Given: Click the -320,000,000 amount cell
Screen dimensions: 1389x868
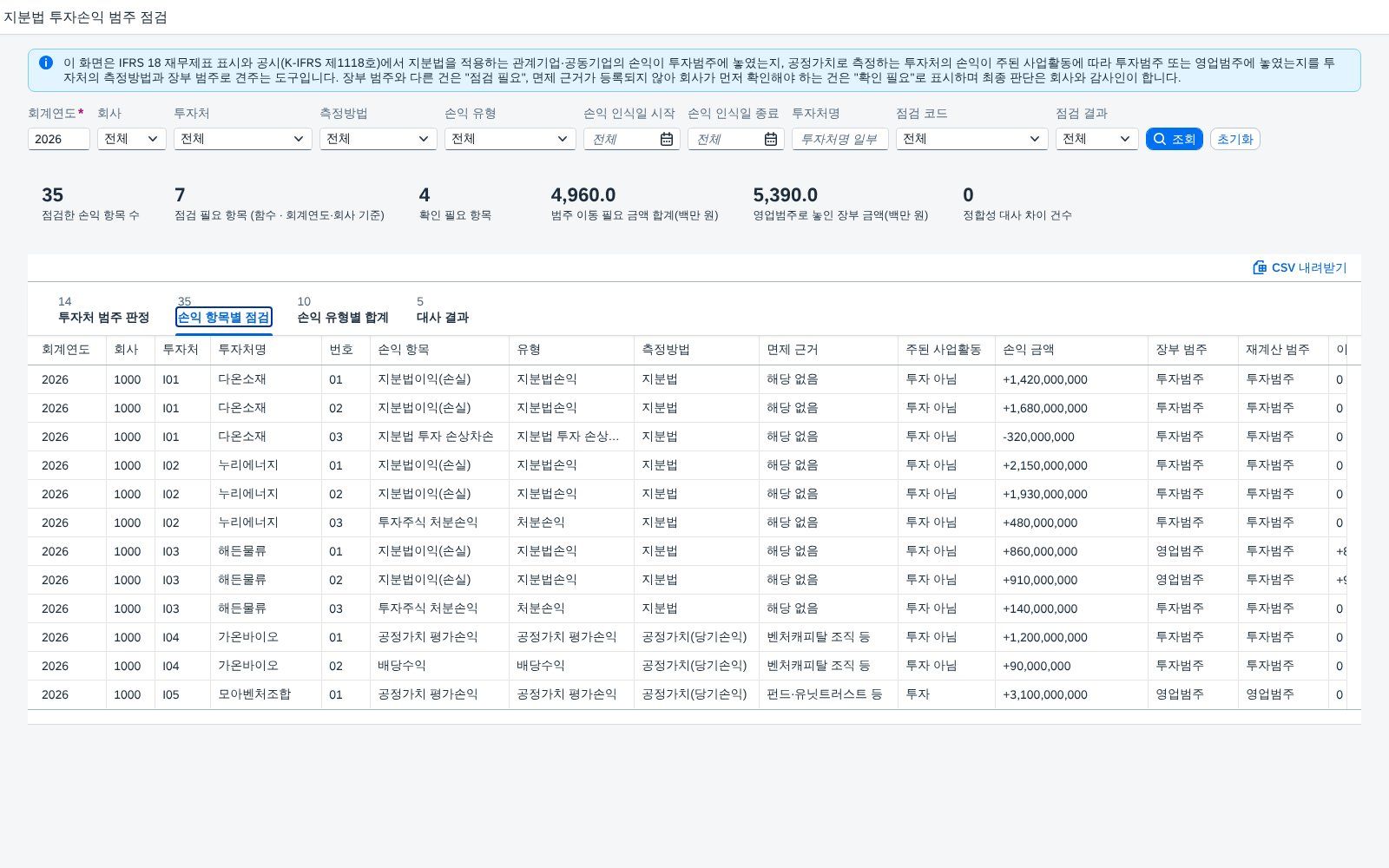Looking at the screenshot, I should [x=1071, y=437].
